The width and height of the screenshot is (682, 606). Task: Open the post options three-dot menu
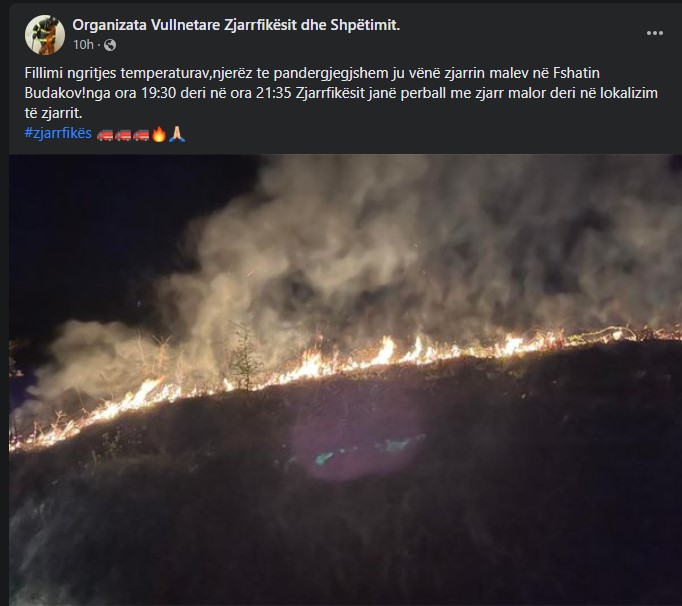pyautogui.click(x=655, y=33)
